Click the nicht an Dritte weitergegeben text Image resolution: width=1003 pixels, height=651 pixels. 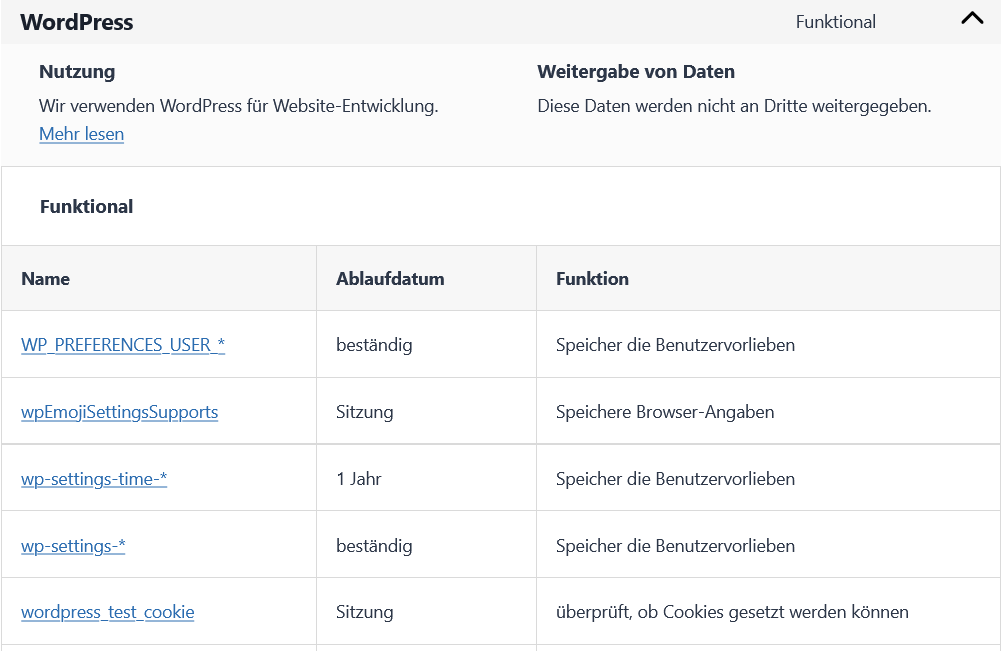coord(734,106)
